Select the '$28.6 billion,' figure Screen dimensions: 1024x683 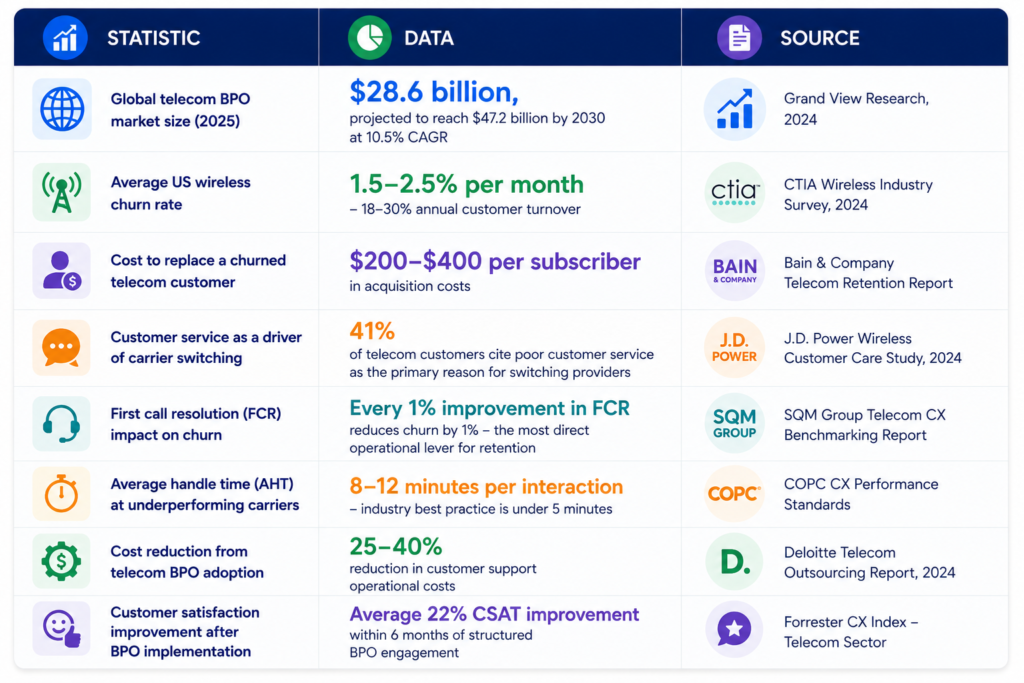tap(434, 92)
